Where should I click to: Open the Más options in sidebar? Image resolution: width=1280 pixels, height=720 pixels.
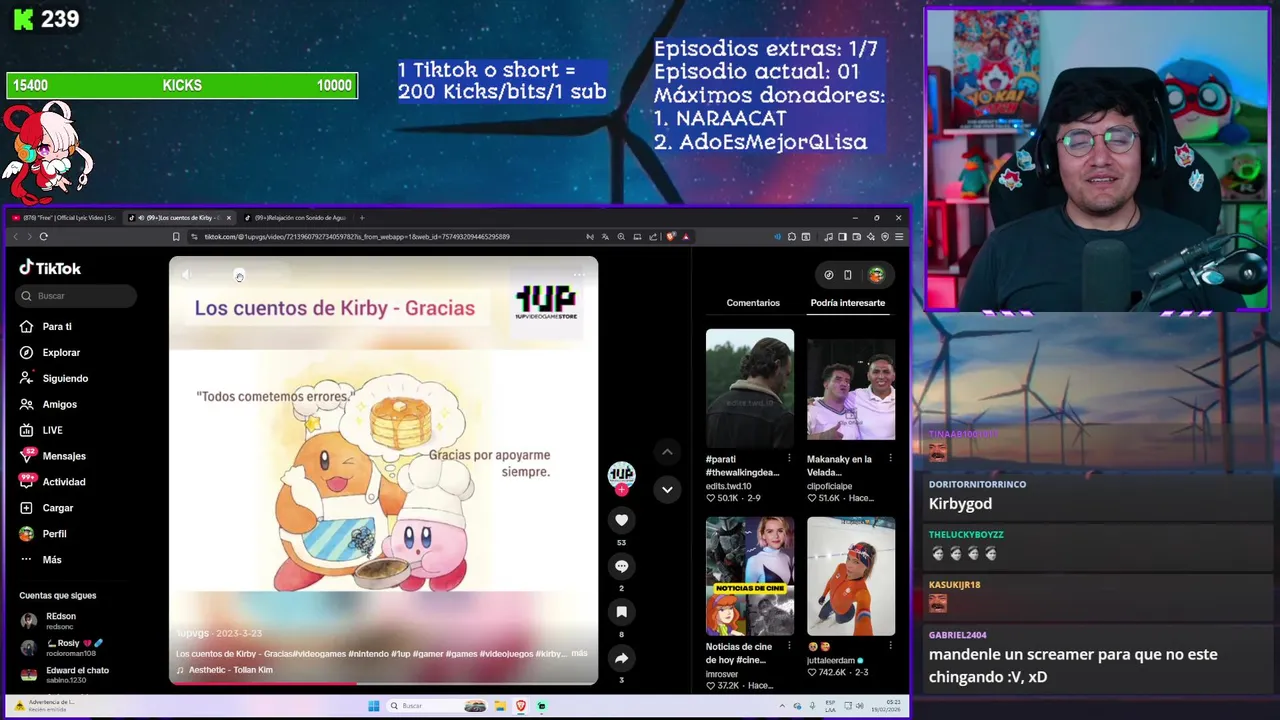pyautogui.click(x=40, y=560)
